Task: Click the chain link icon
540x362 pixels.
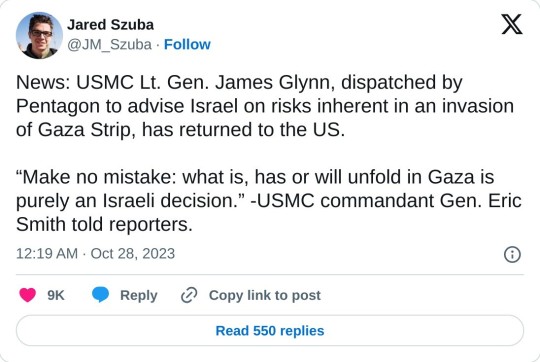Action: click(x=189, y=295)
